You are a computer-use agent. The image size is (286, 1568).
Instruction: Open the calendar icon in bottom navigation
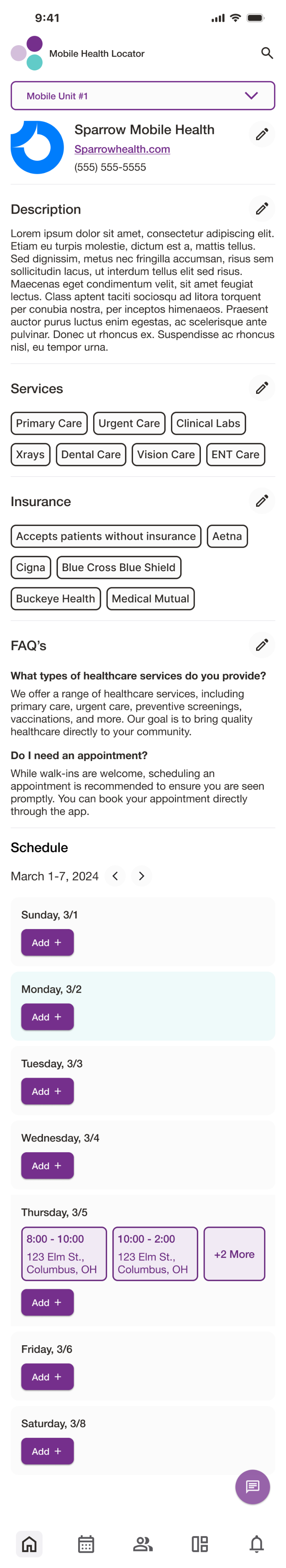click(86, 1543)
